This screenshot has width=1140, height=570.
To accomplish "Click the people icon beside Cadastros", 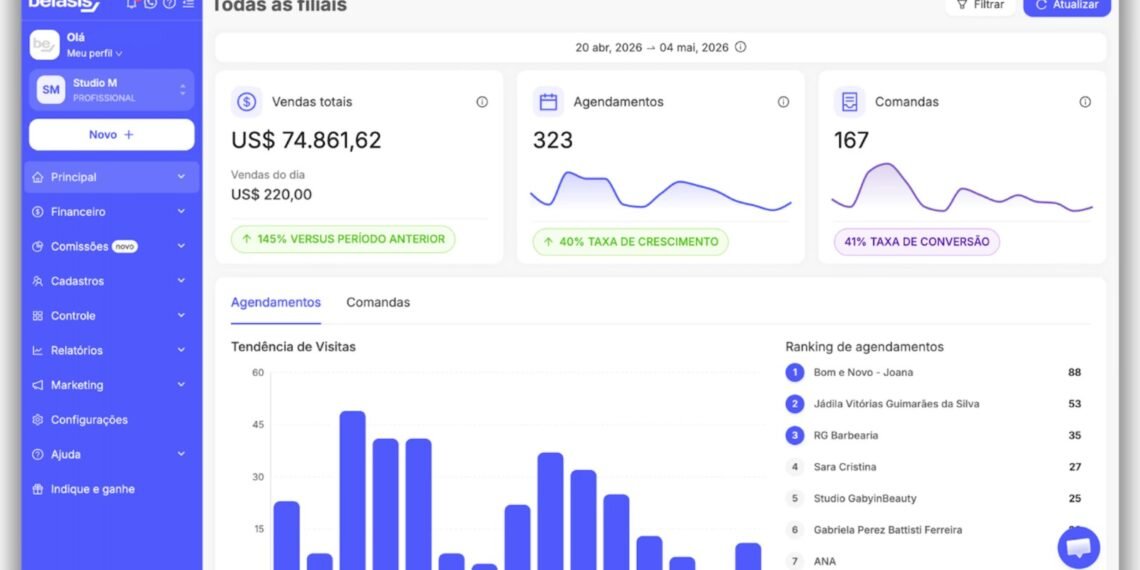I will (38, 281).
